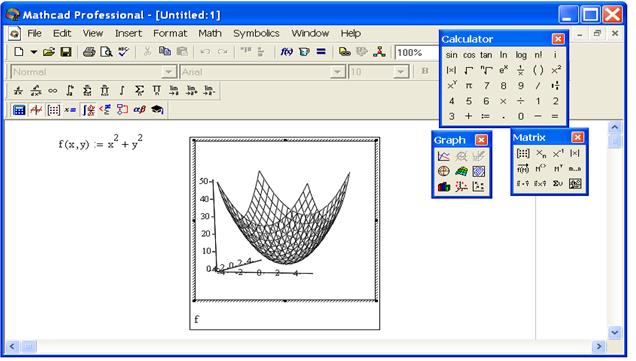
Task: Select Polar Plot in the Graph palette
Action: click(444, 171)
